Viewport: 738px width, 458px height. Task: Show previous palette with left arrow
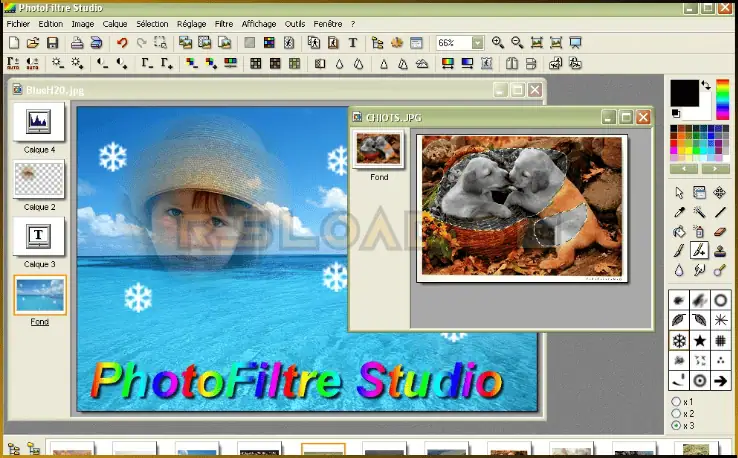(x=684, y=169)
